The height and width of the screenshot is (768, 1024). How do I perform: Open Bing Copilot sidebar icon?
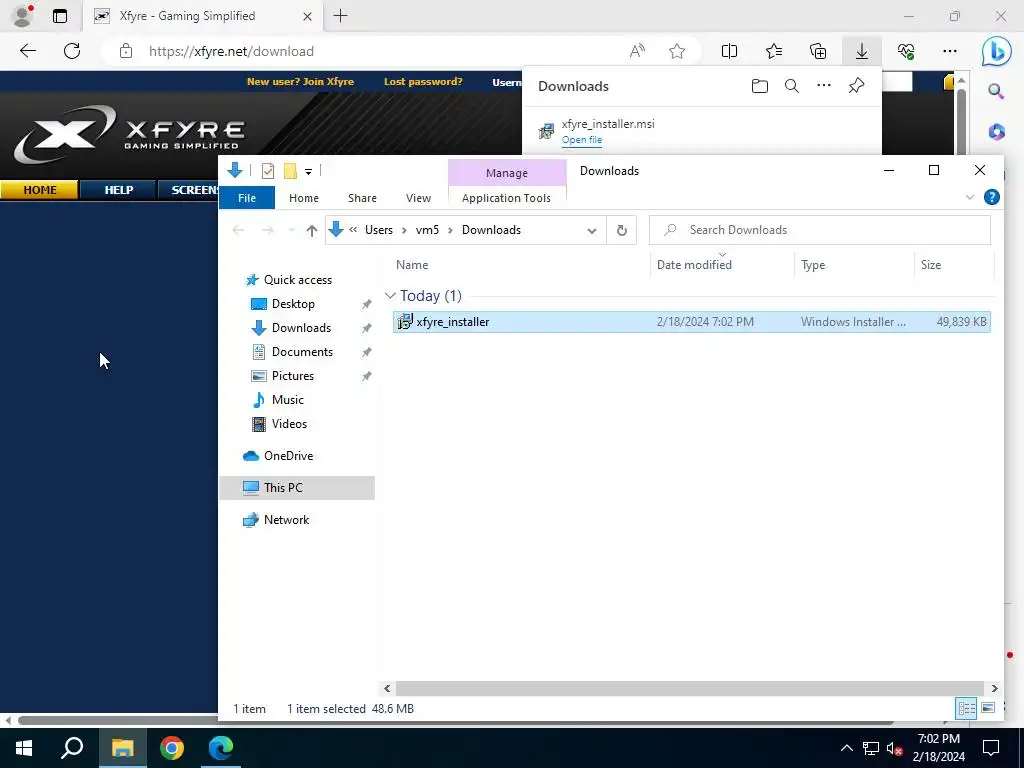pyautogui.click(x=997, y=52)
